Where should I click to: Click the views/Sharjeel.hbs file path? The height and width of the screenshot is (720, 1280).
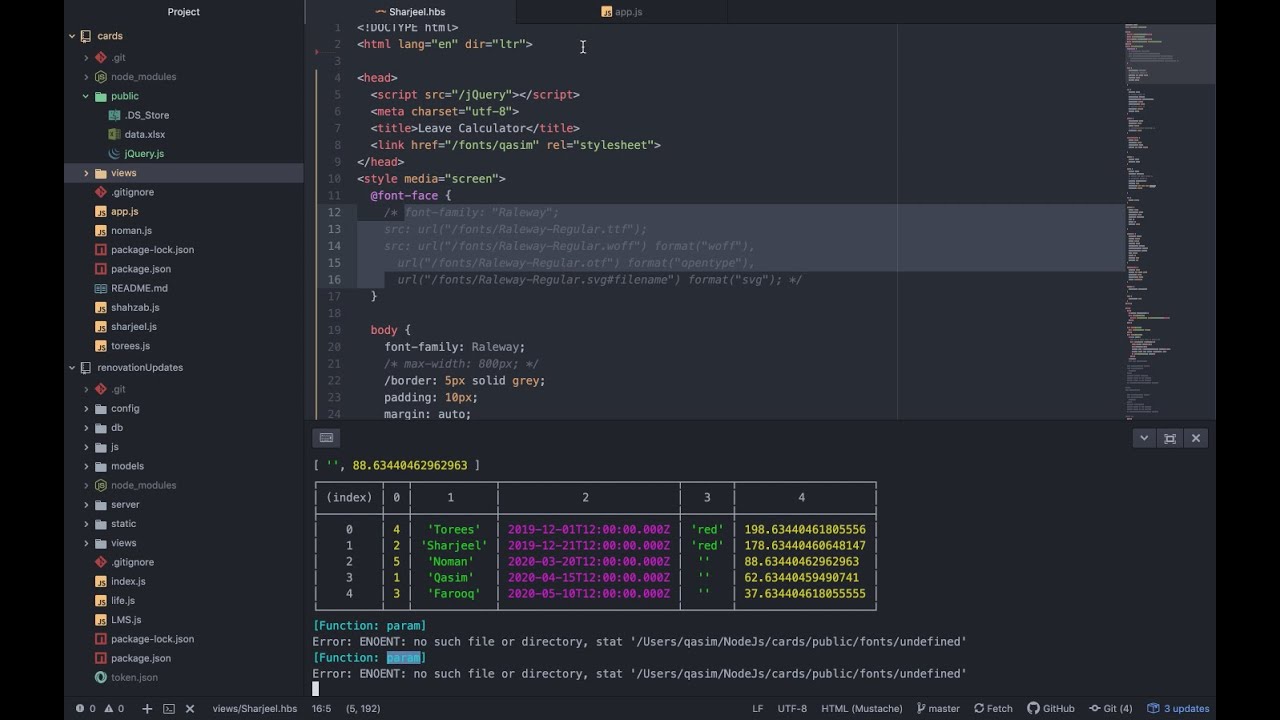[255, 708]
